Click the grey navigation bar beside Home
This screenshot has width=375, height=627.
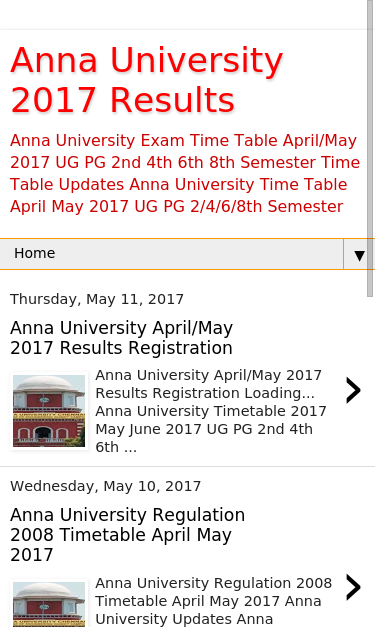click(199, 254)
